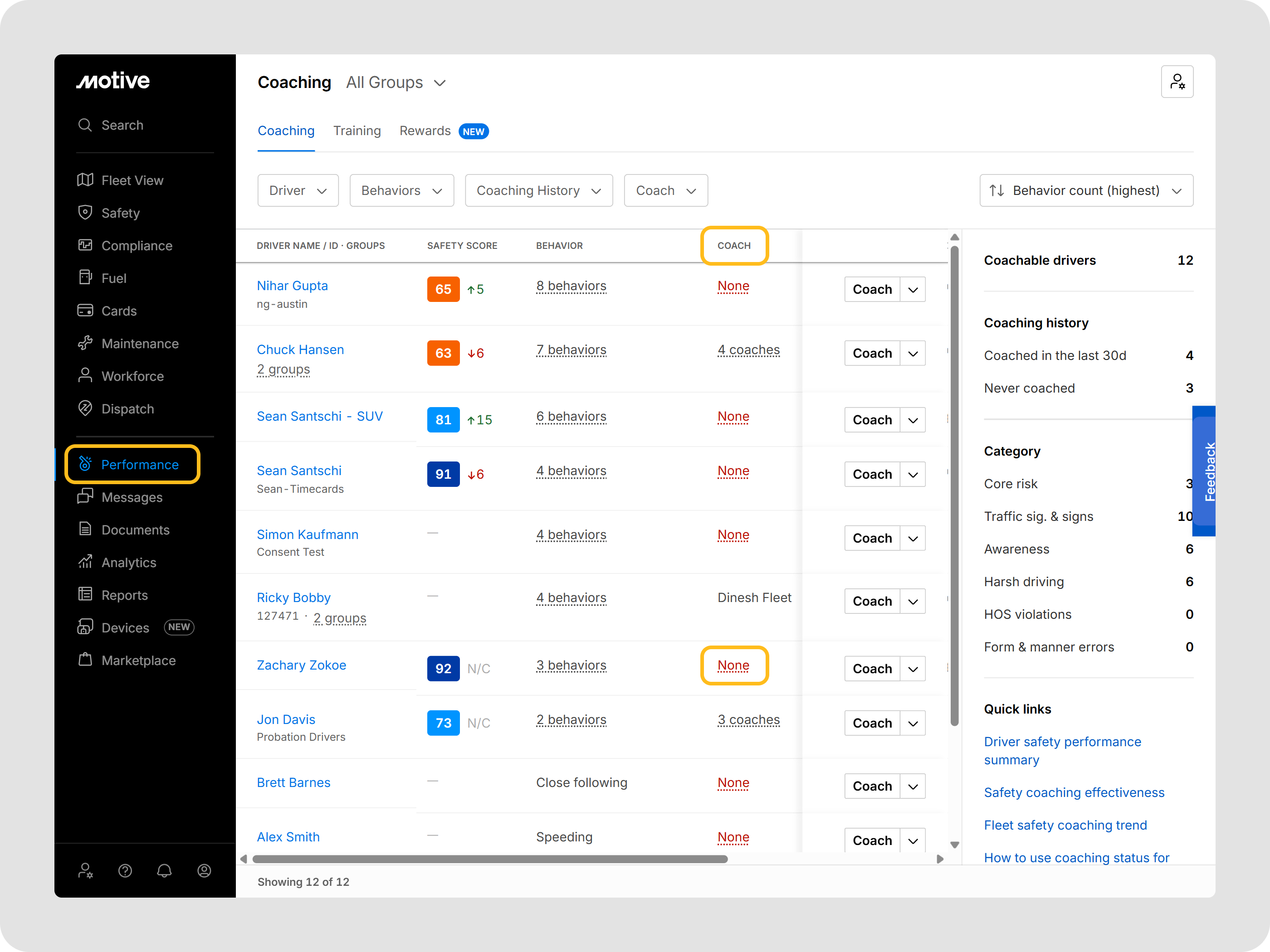Screen dimensions: 1270x952
Task: Switch to the Rewards tab
Action: pos(425,131)
